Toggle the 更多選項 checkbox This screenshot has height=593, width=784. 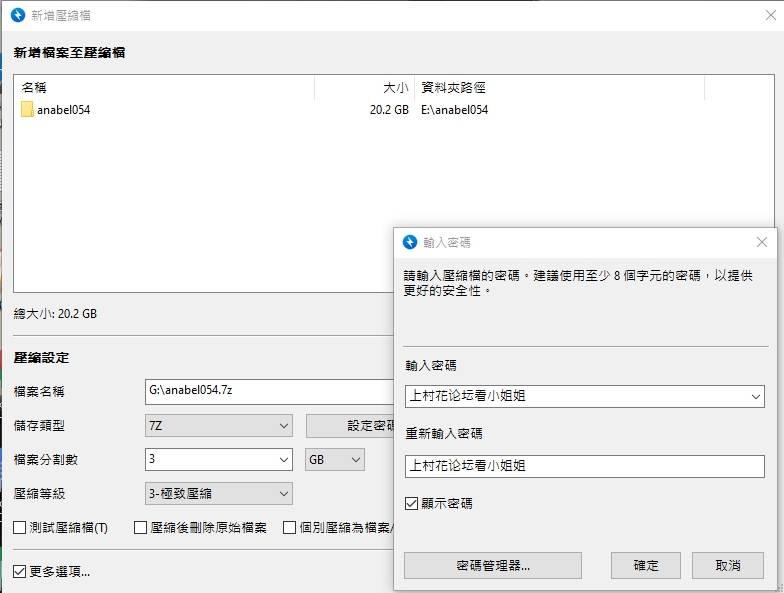pos(20,572)
